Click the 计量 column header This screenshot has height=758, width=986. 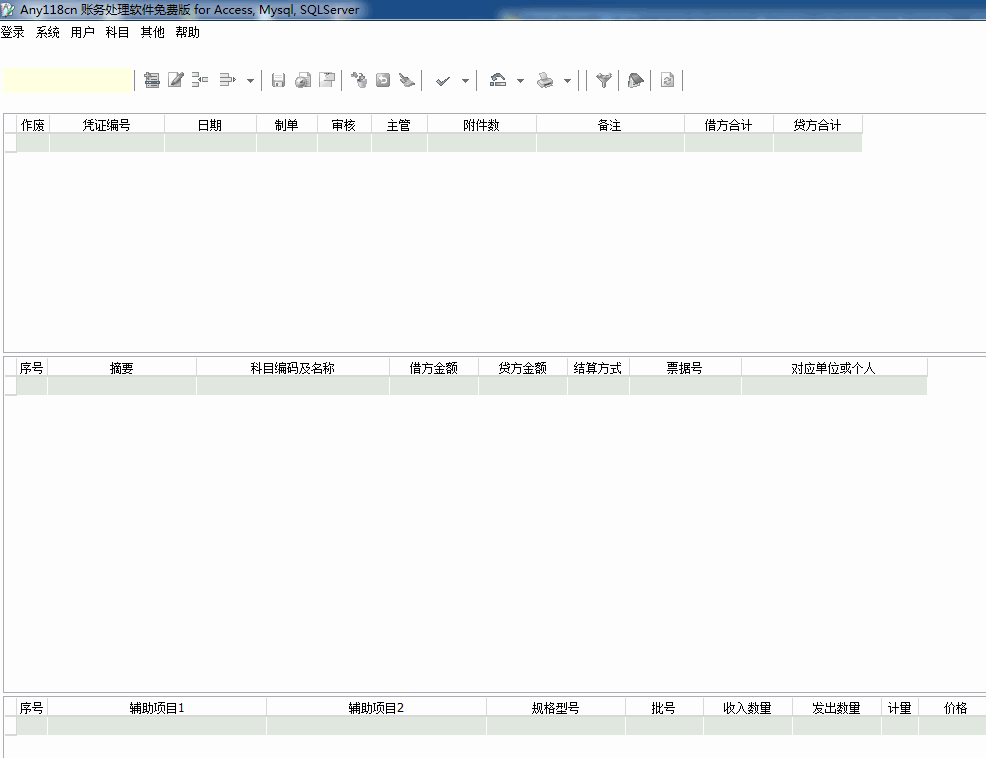pyautogui.click(x=900, y=707)
